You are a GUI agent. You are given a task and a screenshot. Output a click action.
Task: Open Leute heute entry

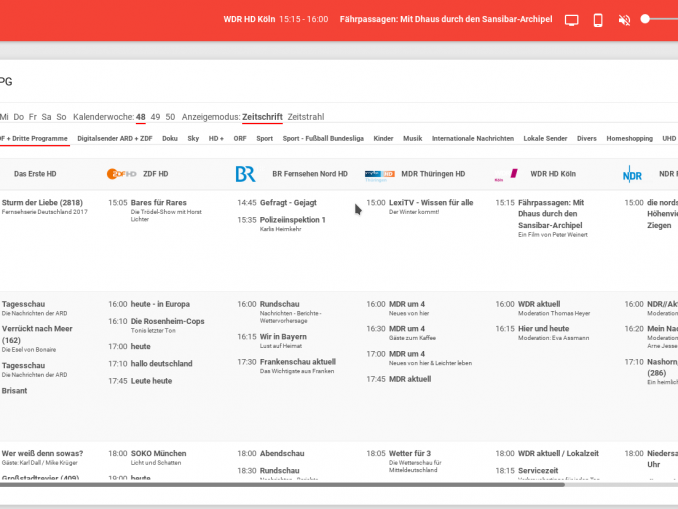(x=151, y=381)
